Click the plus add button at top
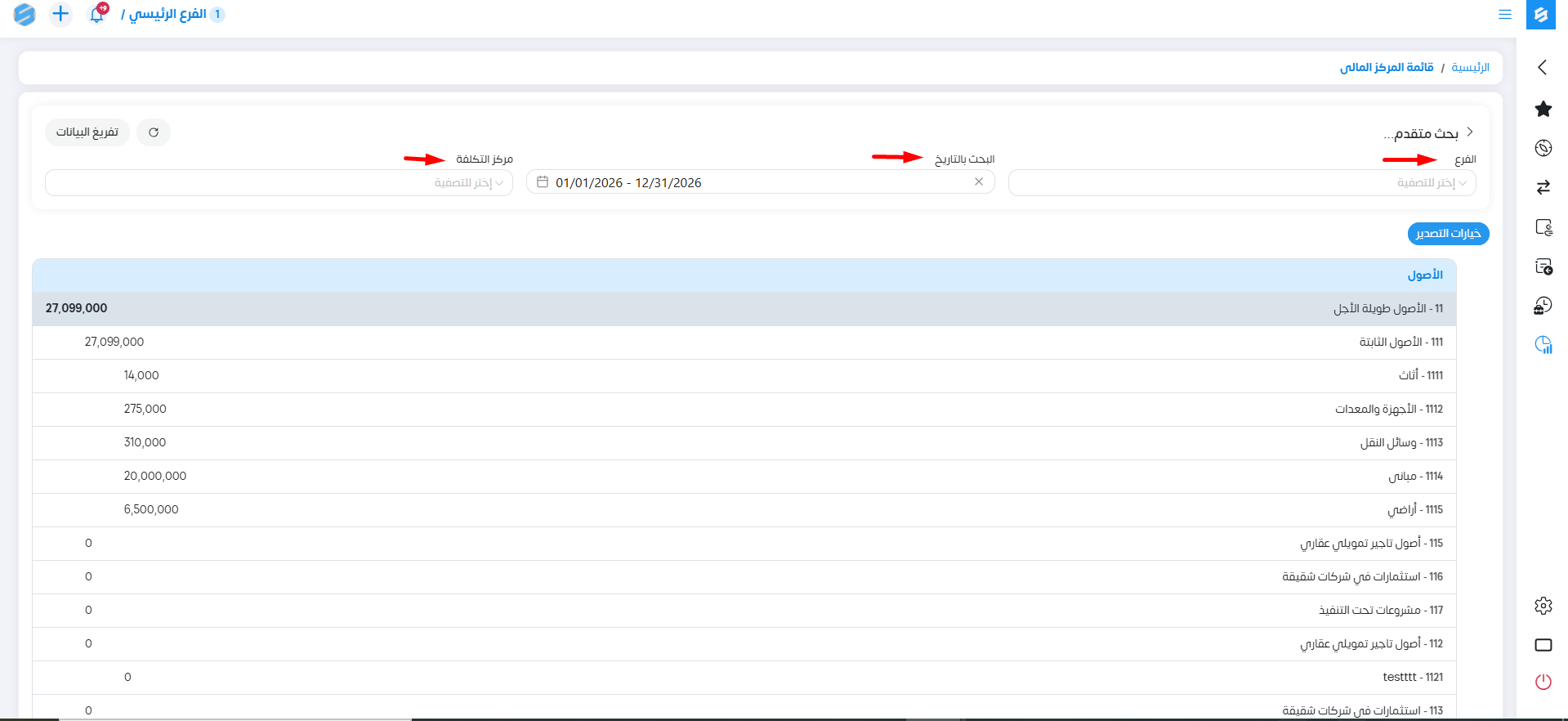1568x721 pixels. (60, 14)
